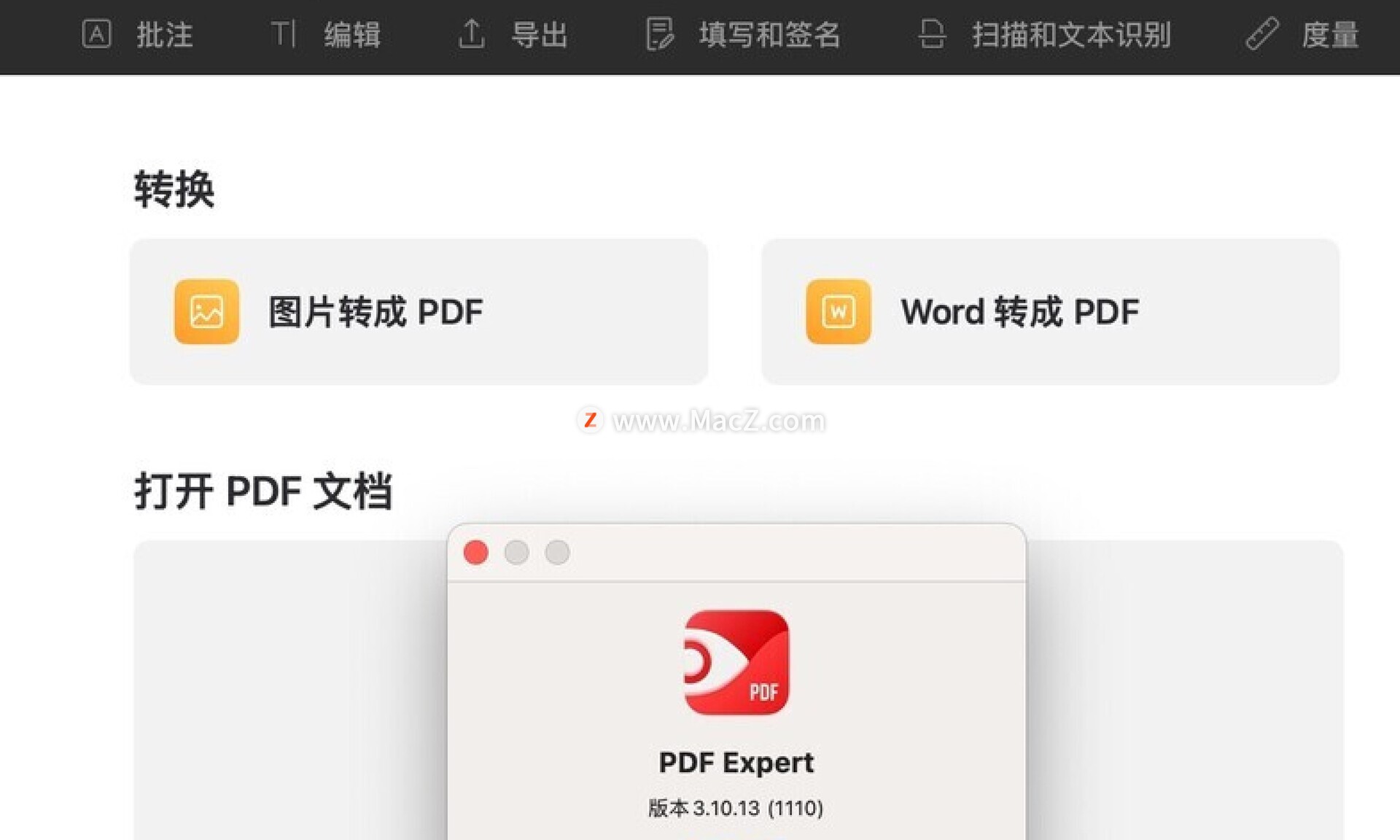This screenshot has height=840, width=1400.
Task: Open the 导出 tab
Action: point(540,34)
